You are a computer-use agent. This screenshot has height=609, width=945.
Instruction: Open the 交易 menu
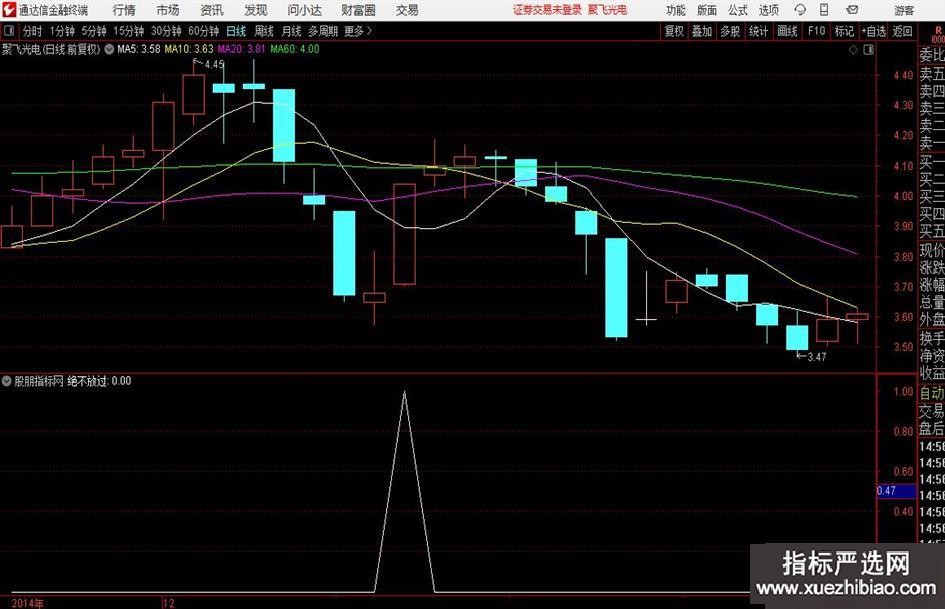pos(407,10)
